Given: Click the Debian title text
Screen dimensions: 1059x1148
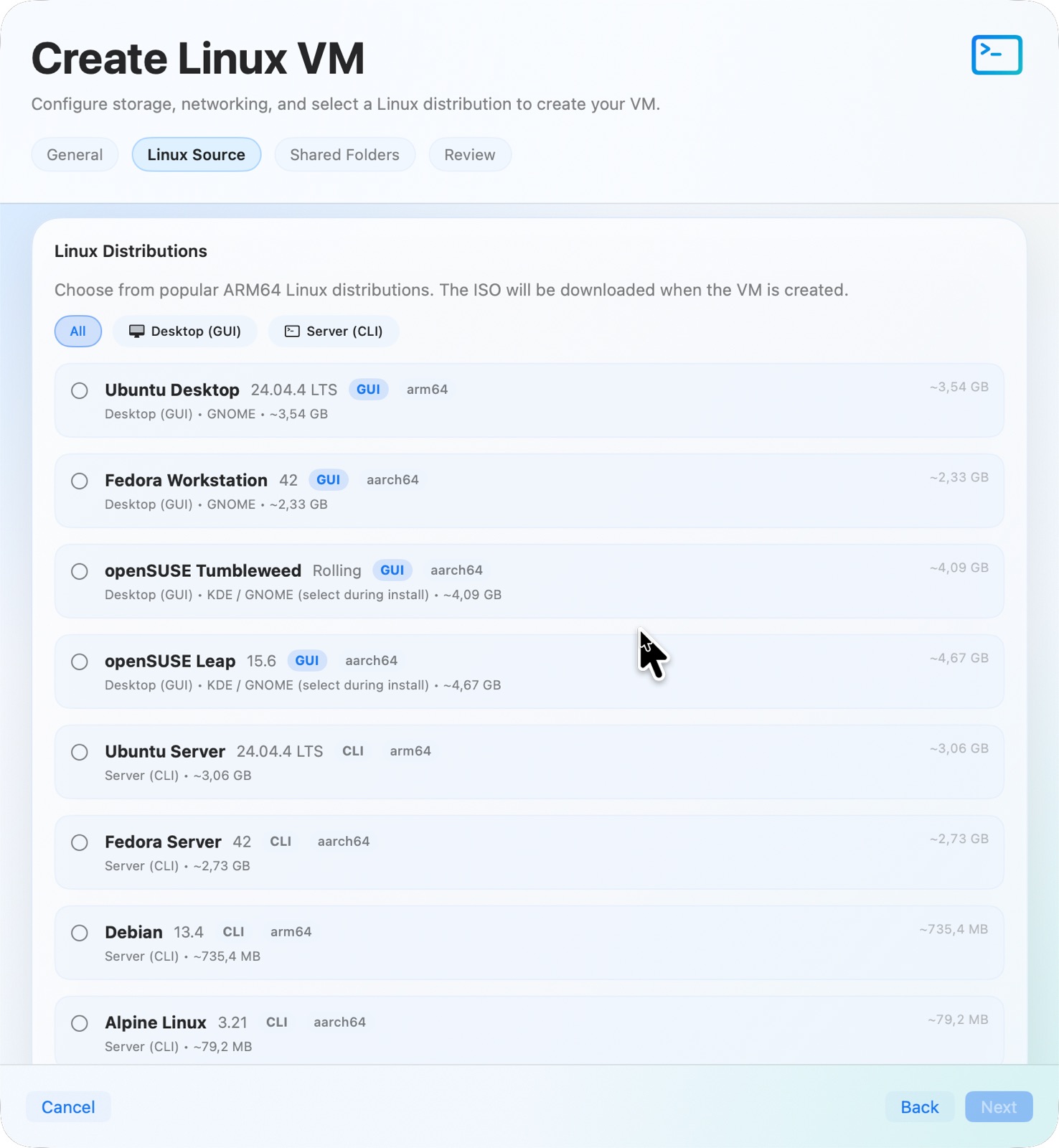Looking at the screenshot, I should point(133,932).
